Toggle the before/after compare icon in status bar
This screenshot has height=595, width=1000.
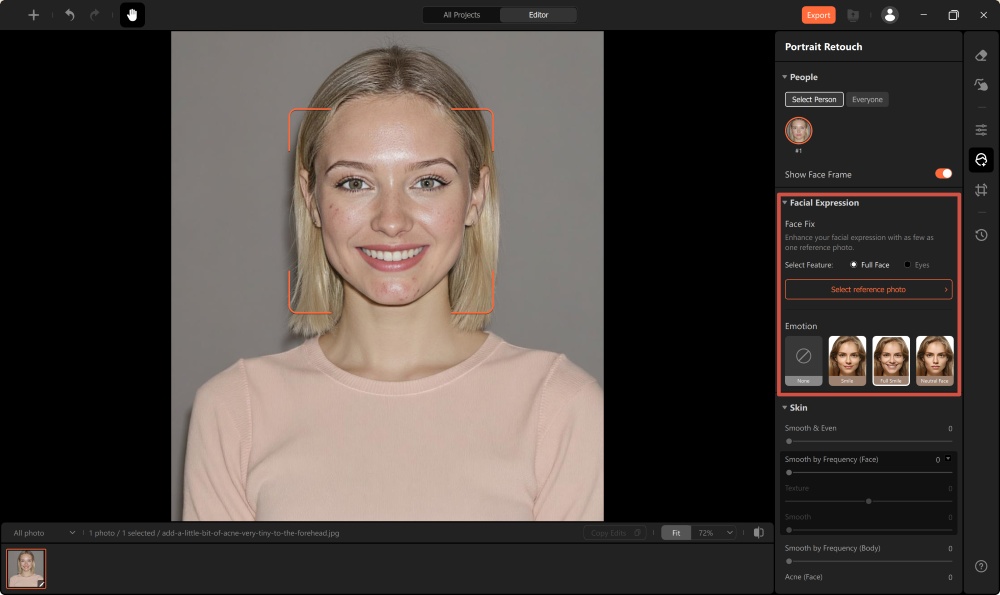(761, 532)
